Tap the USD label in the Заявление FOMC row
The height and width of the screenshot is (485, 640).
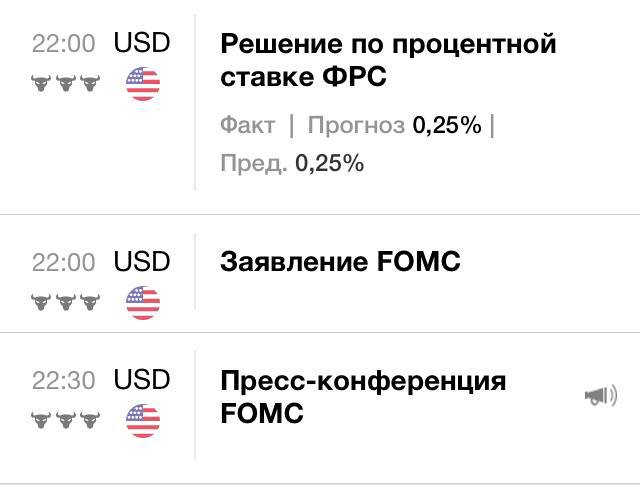point(142,261)
